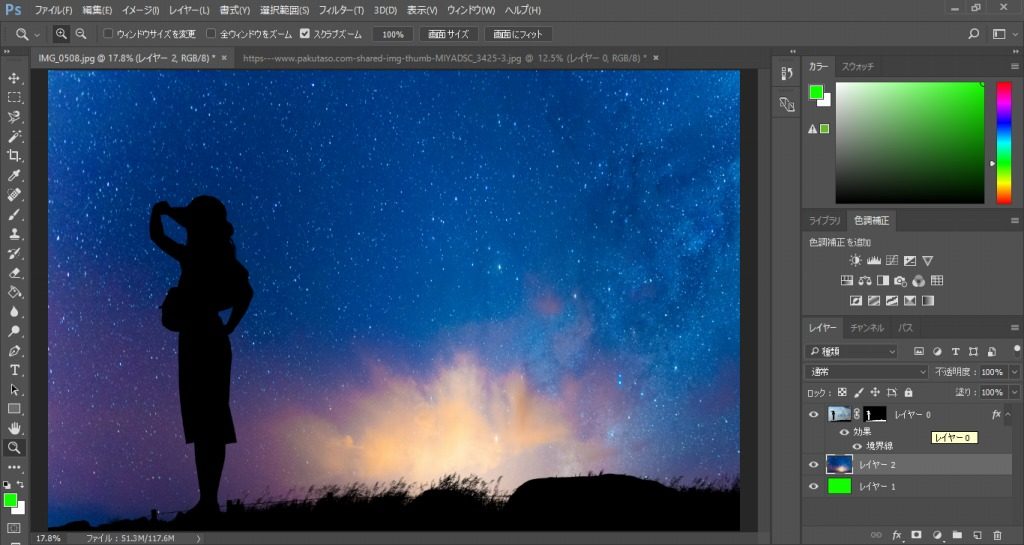The width and height of the screenshot is (1024, 545).
Task: Open the blend mode 通常 dropdown
Action: point(866,372)
